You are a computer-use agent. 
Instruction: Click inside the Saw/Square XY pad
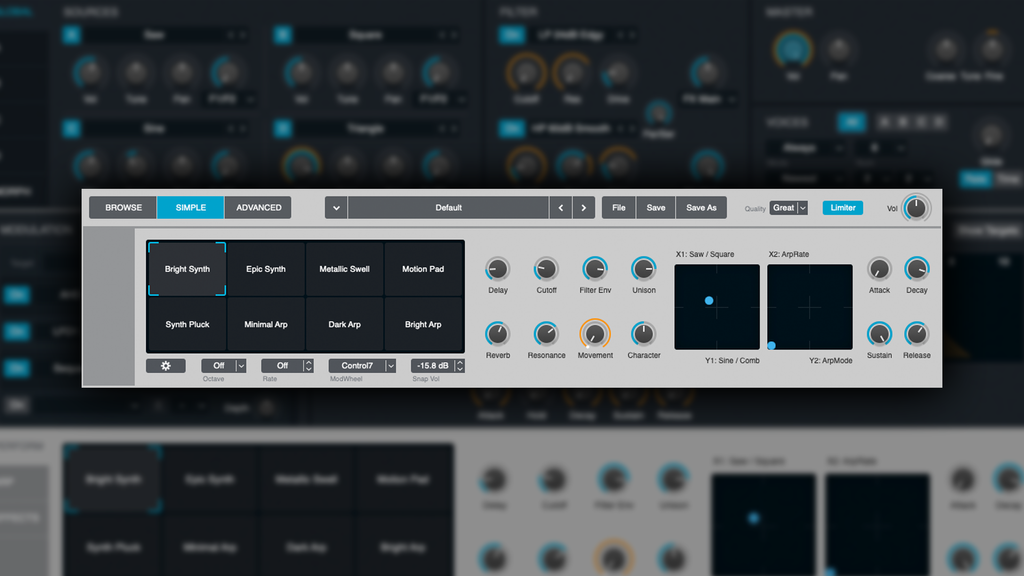pyautogui.click(x=716, y=306)
